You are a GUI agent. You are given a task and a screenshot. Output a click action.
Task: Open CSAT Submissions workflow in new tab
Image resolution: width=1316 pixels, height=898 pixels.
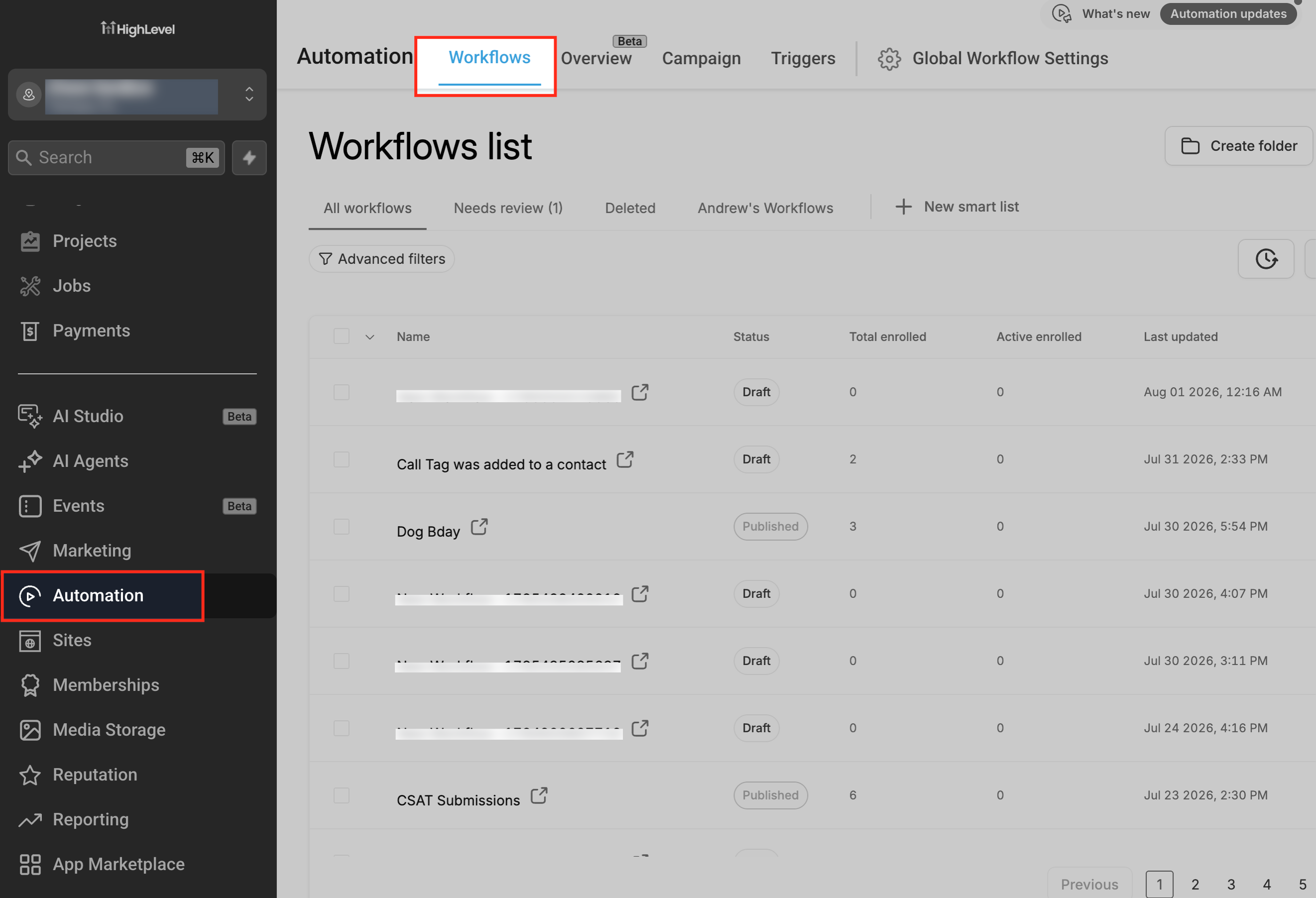pyautogui.click(x=539, y=795)
